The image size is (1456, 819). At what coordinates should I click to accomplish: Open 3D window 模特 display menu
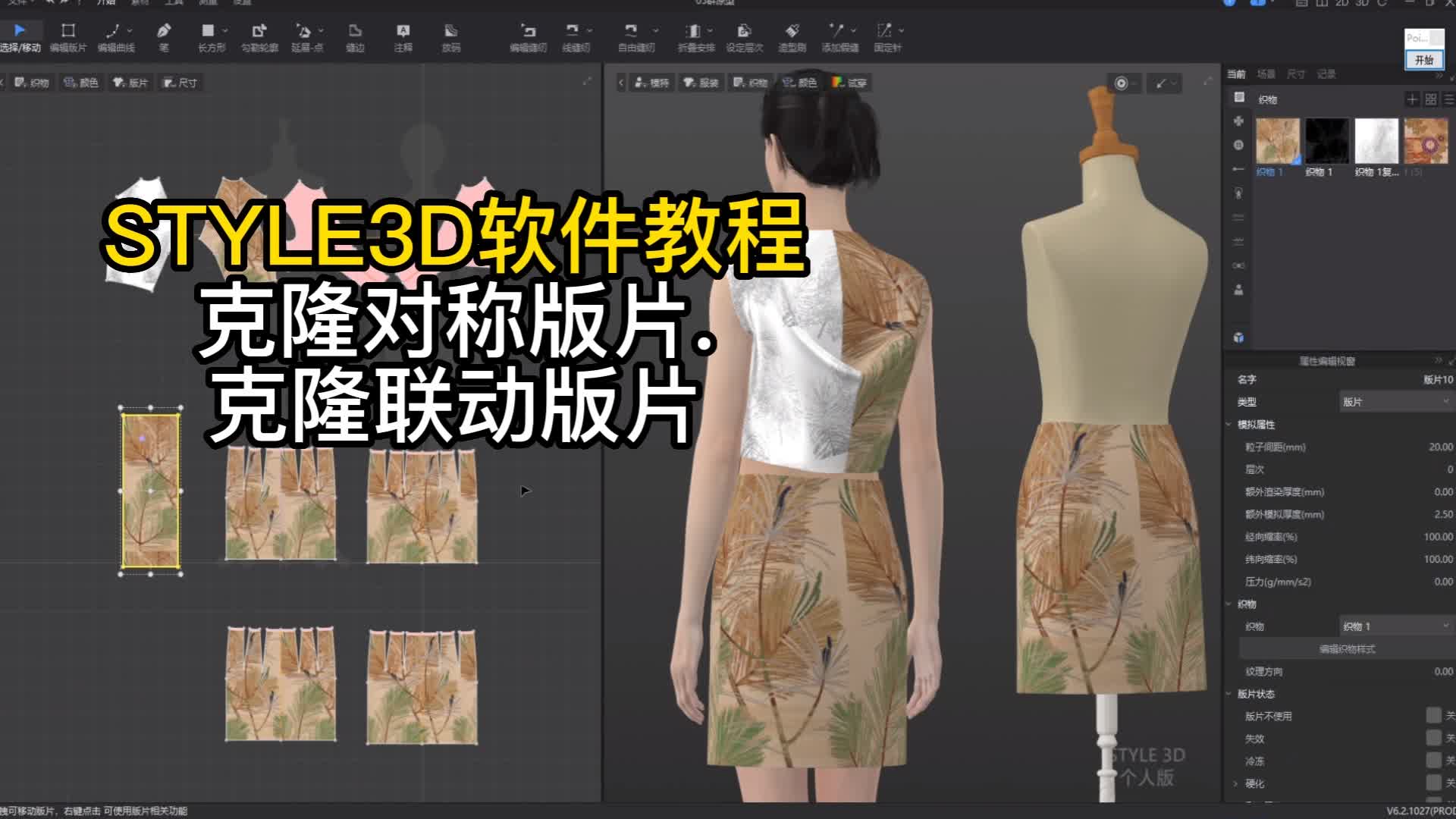(x=652, y=83)
